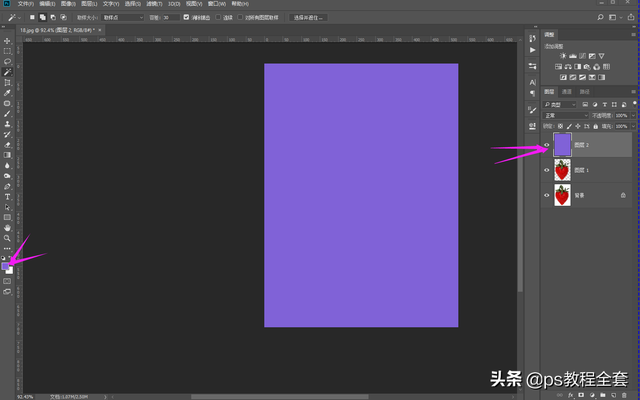Open the layer blend mode dropdown
Viewport: 640px width, 400px height.
coord(566,116)
